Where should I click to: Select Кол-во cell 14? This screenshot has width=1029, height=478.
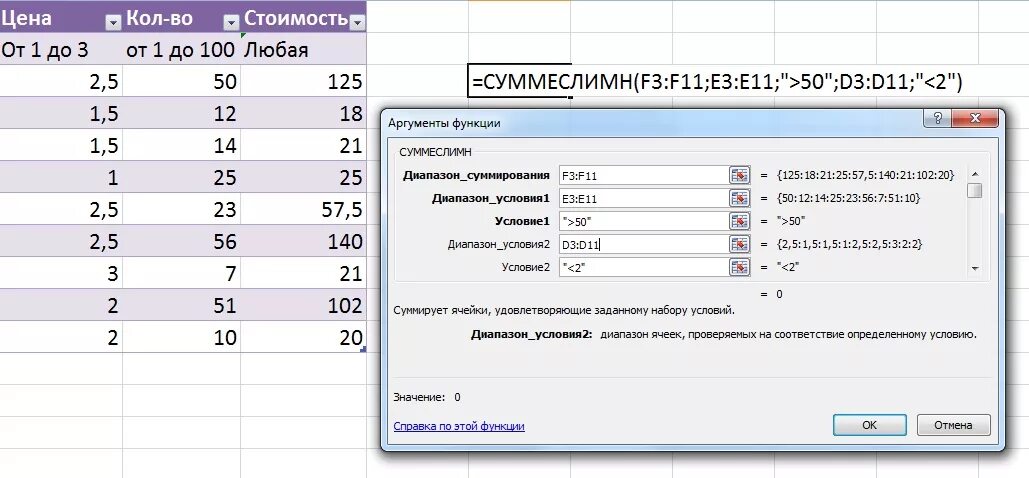[181, 145]
